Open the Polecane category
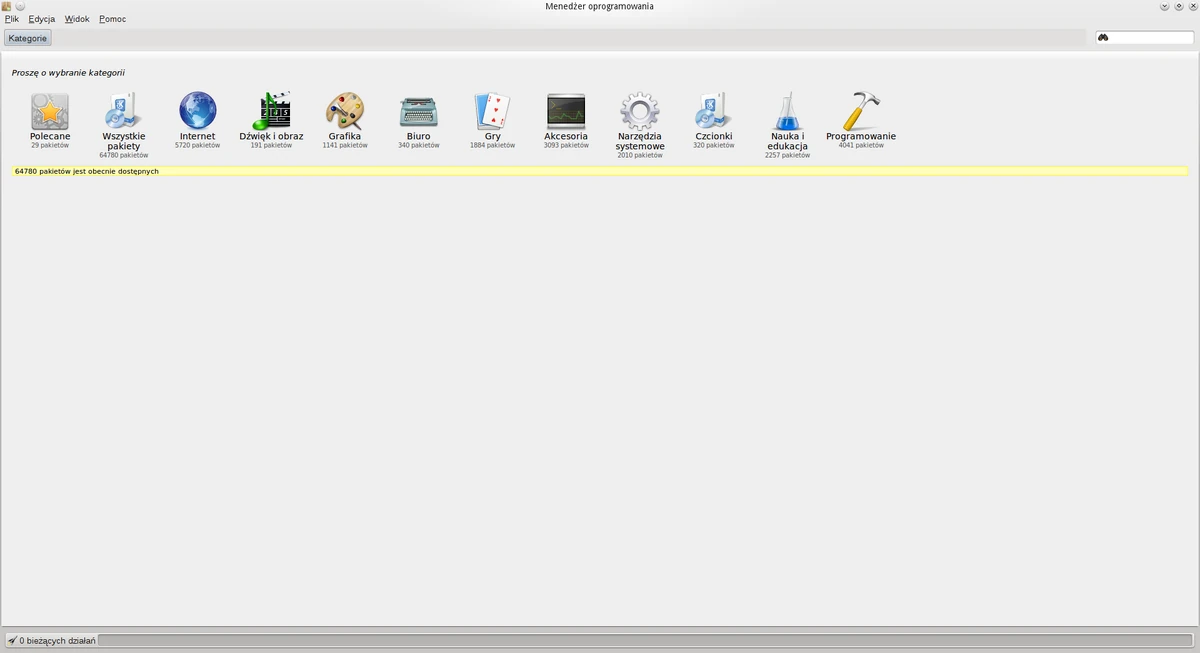Viewport: 1200px width, 653px height. pyautogui.click(x=50, y=110)
